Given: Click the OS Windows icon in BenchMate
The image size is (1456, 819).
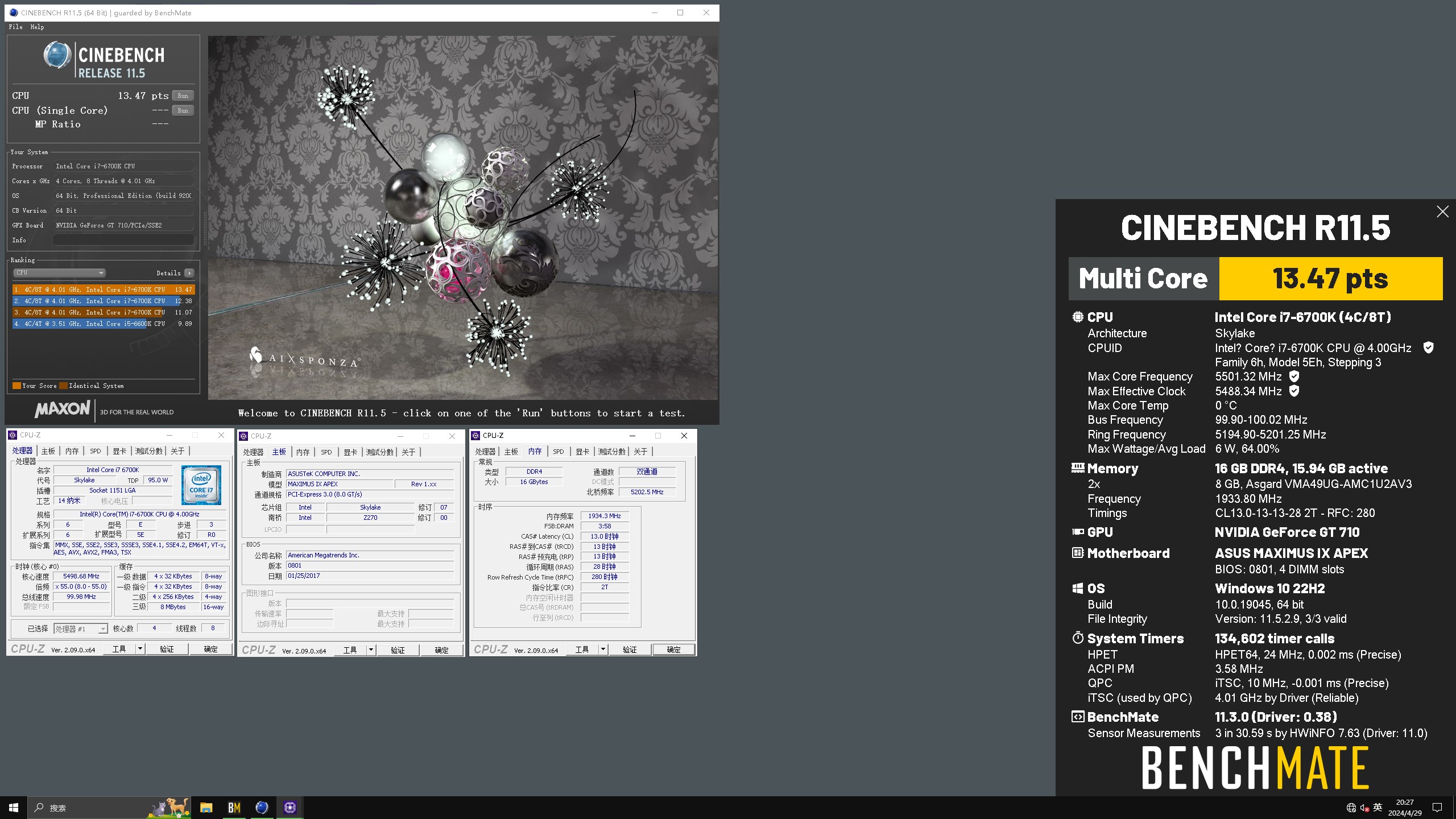Looking at the screenshot, I should [x=1078, y=588].
